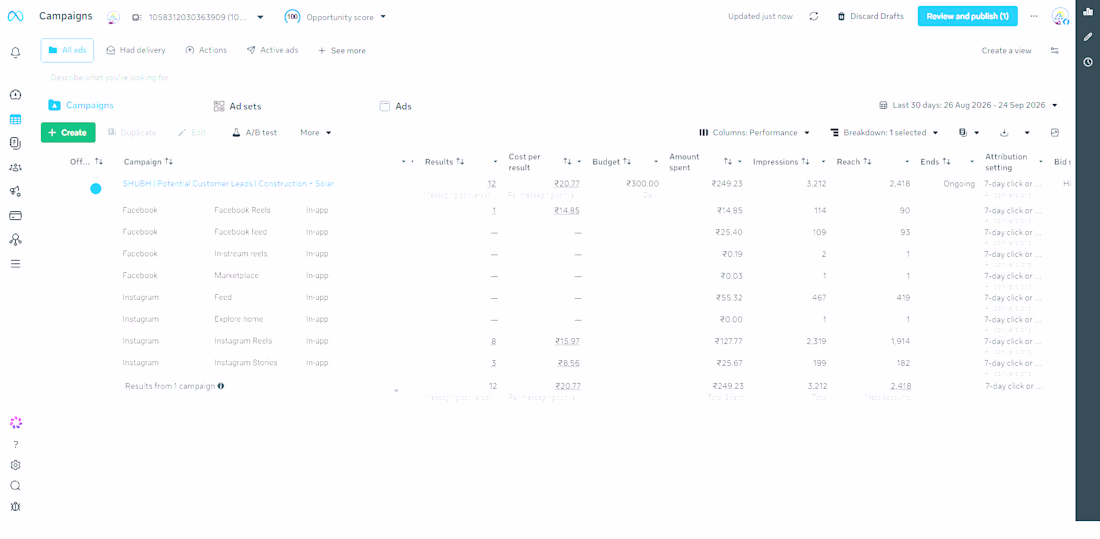Open the profile avatar in top right
1100x539 pixels.
[1060, 16]
